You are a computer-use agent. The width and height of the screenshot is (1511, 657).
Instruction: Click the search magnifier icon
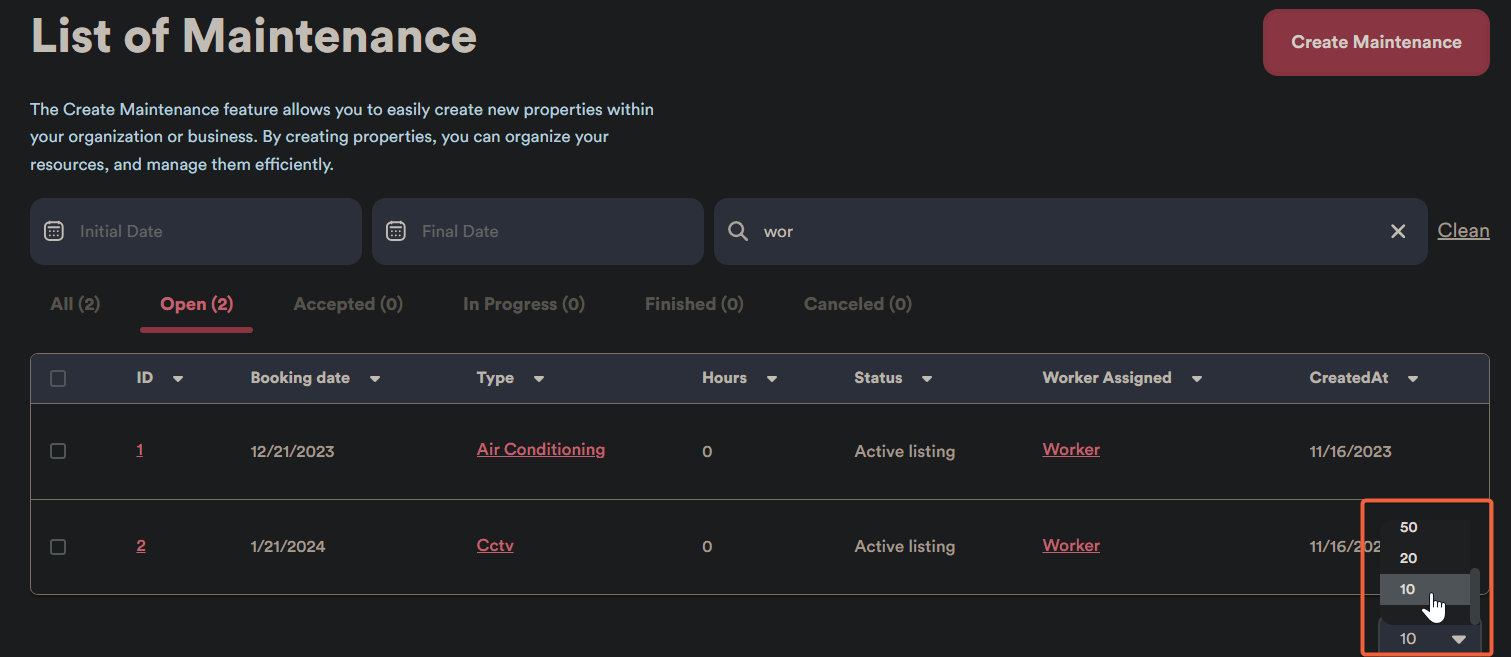[738, 231]
